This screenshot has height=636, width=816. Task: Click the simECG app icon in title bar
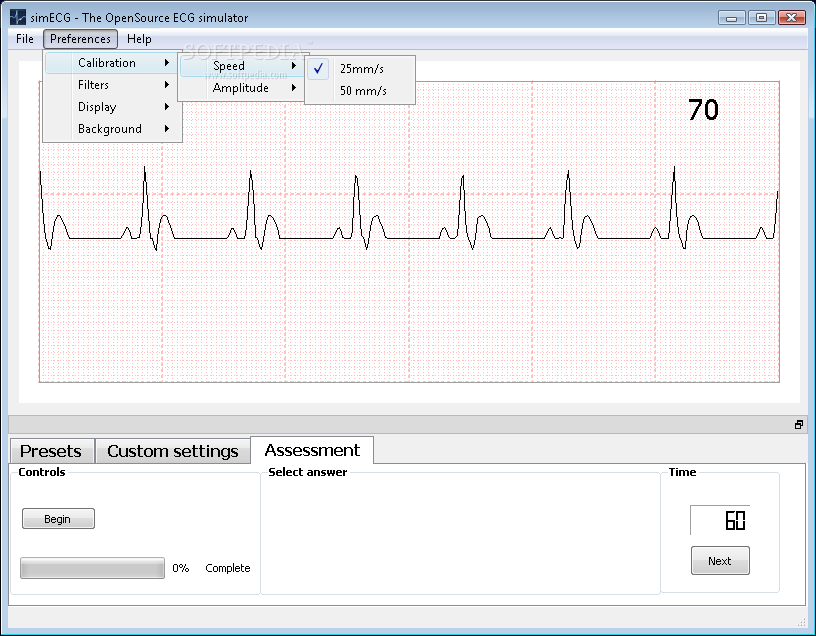pyautogui.click(x=18, y=17)
